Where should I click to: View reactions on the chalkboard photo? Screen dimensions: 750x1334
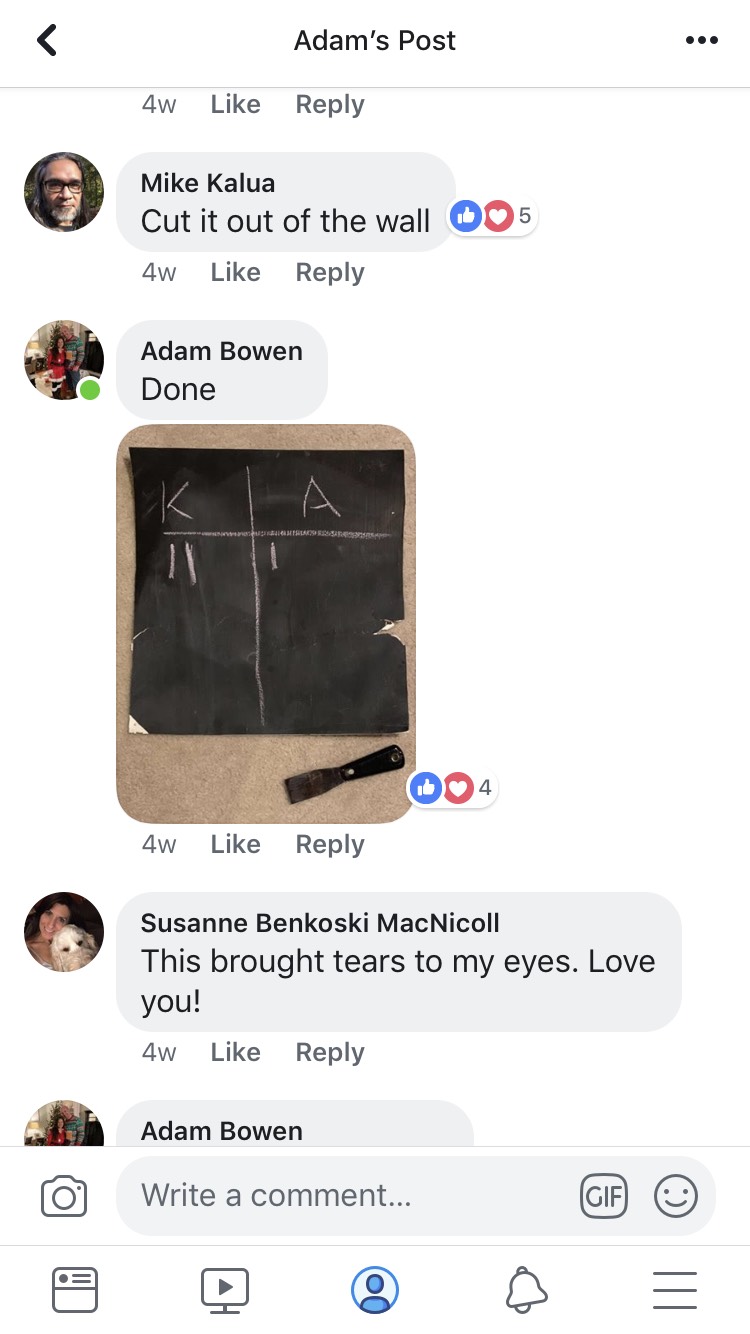(452, 788)
